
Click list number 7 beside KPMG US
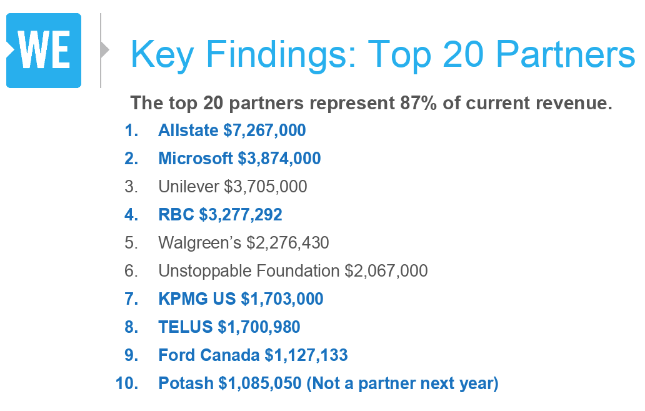(x=131, y=299)
